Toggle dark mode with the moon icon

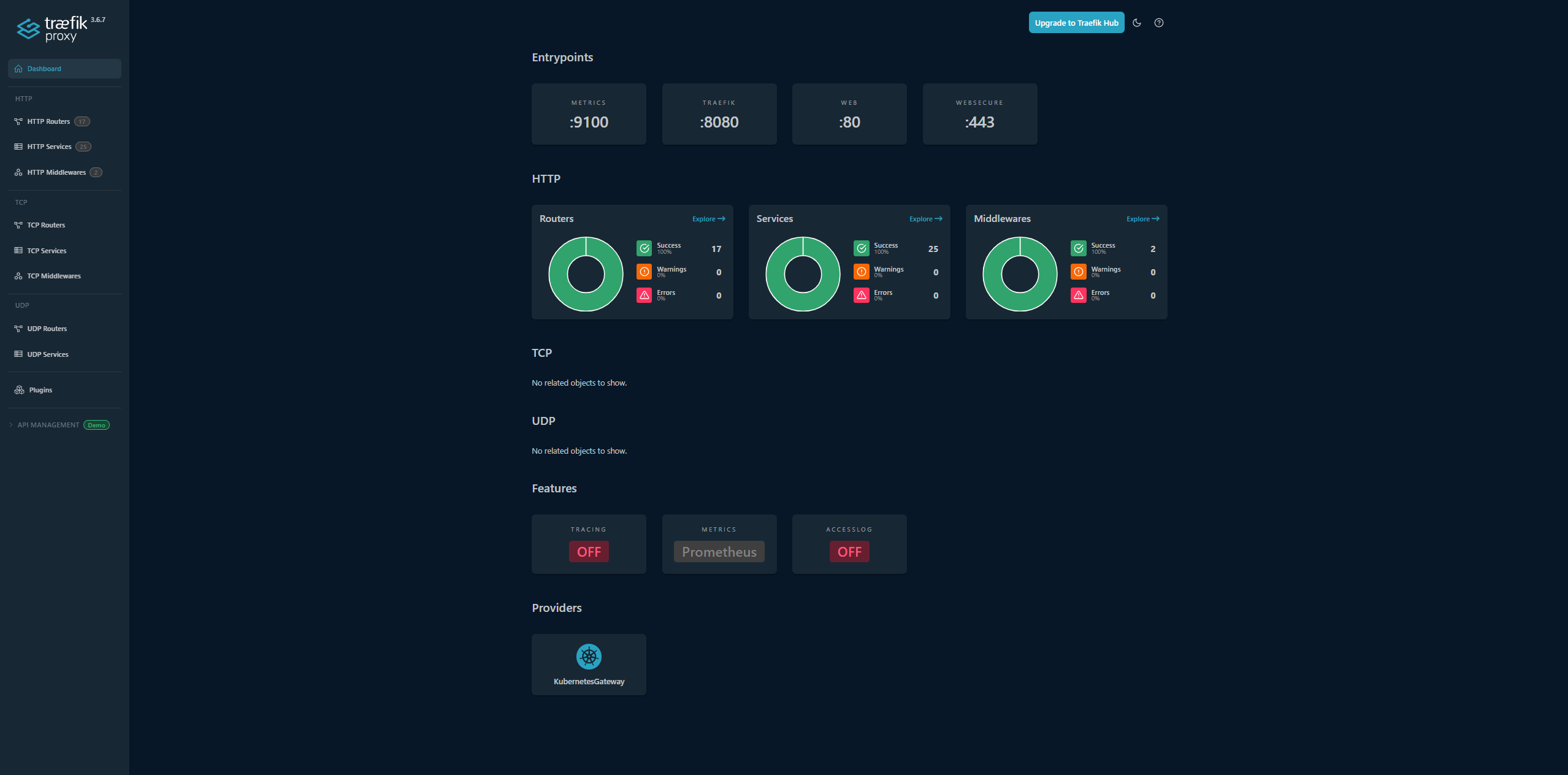pos(1136,23)
